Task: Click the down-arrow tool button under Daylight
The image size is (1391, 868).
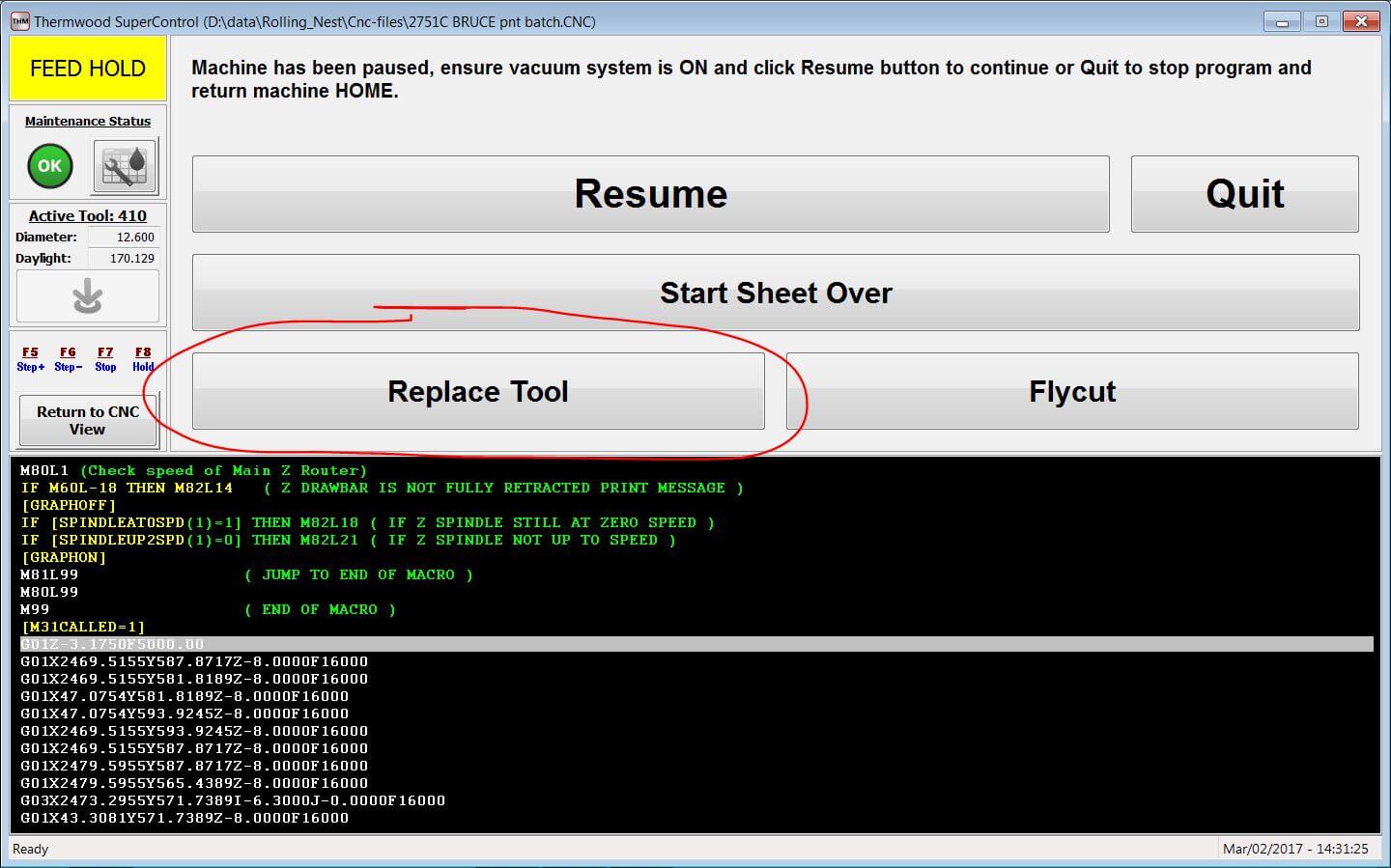Action: click(x=88, y=296)
